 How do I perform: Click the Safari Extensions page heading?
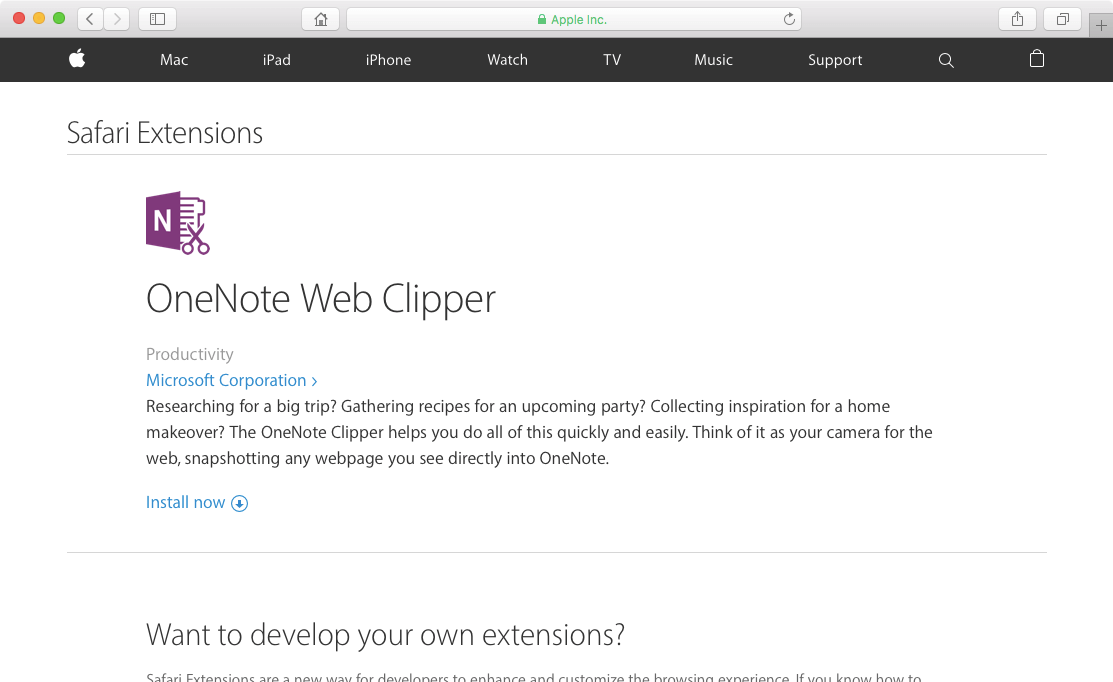coord(165,133)
